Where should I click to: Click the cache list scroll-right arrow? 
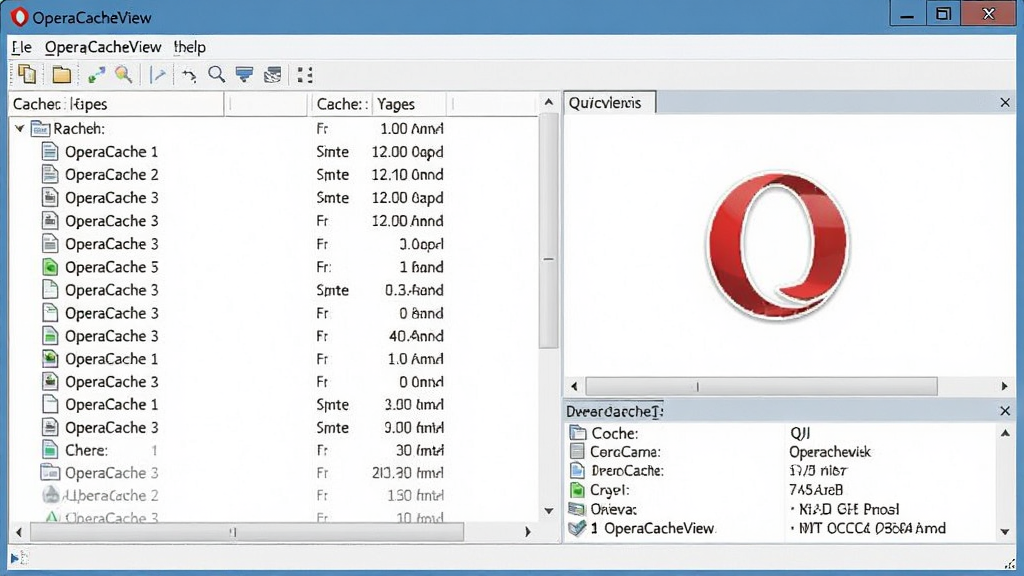527,532
